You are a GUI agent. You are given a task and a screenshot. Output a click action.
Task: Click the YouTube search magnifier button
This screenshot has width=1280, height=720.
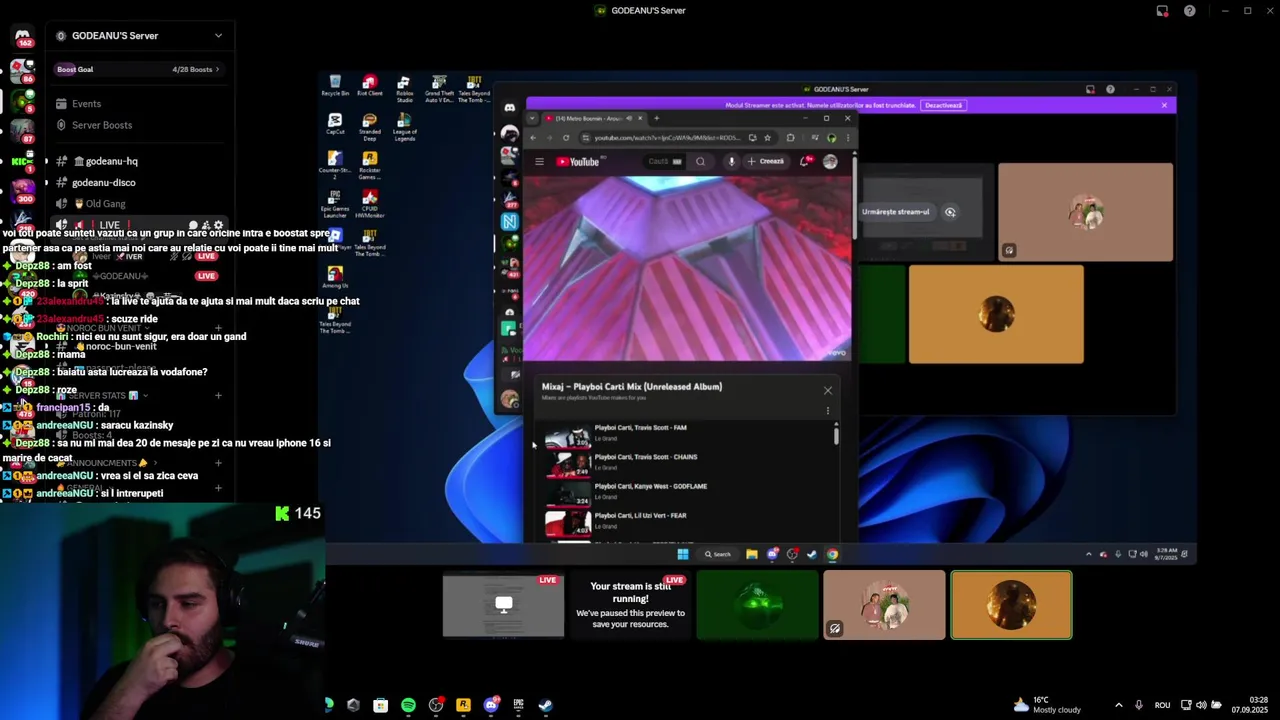pos(700,162)
